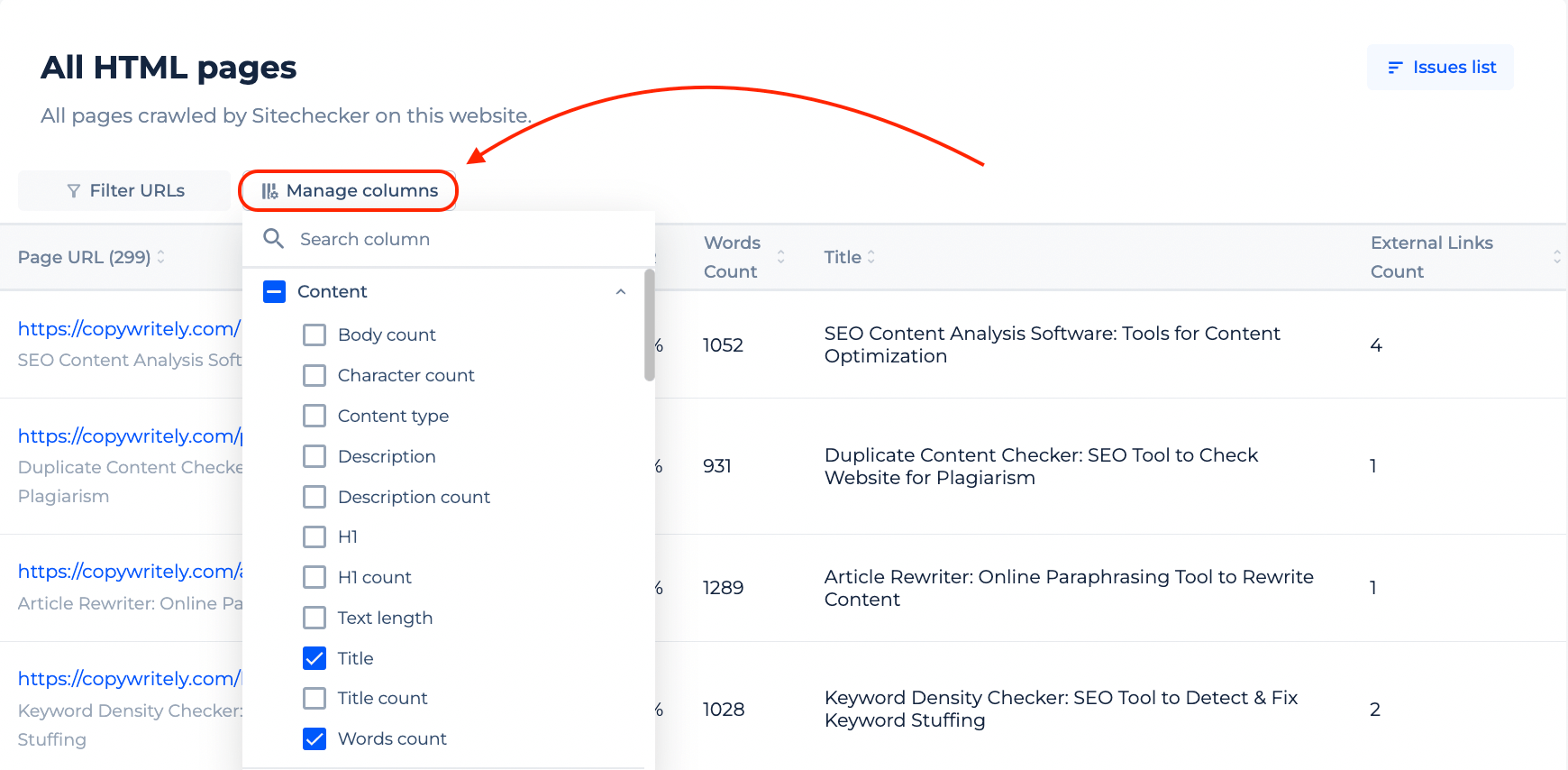The image size is (1568, 770).
Task: Open copywritely.com link for Article Rewriter
Action: tap(130, 572)
